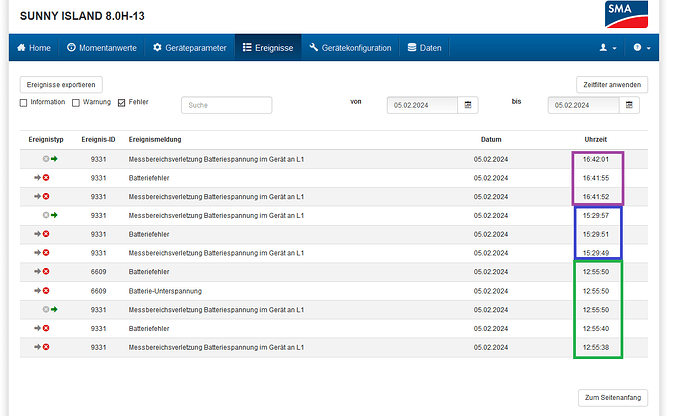Go to the Daten tab
Image resolution: width=690 pixels, height=416 pixels.
[424, 48]
